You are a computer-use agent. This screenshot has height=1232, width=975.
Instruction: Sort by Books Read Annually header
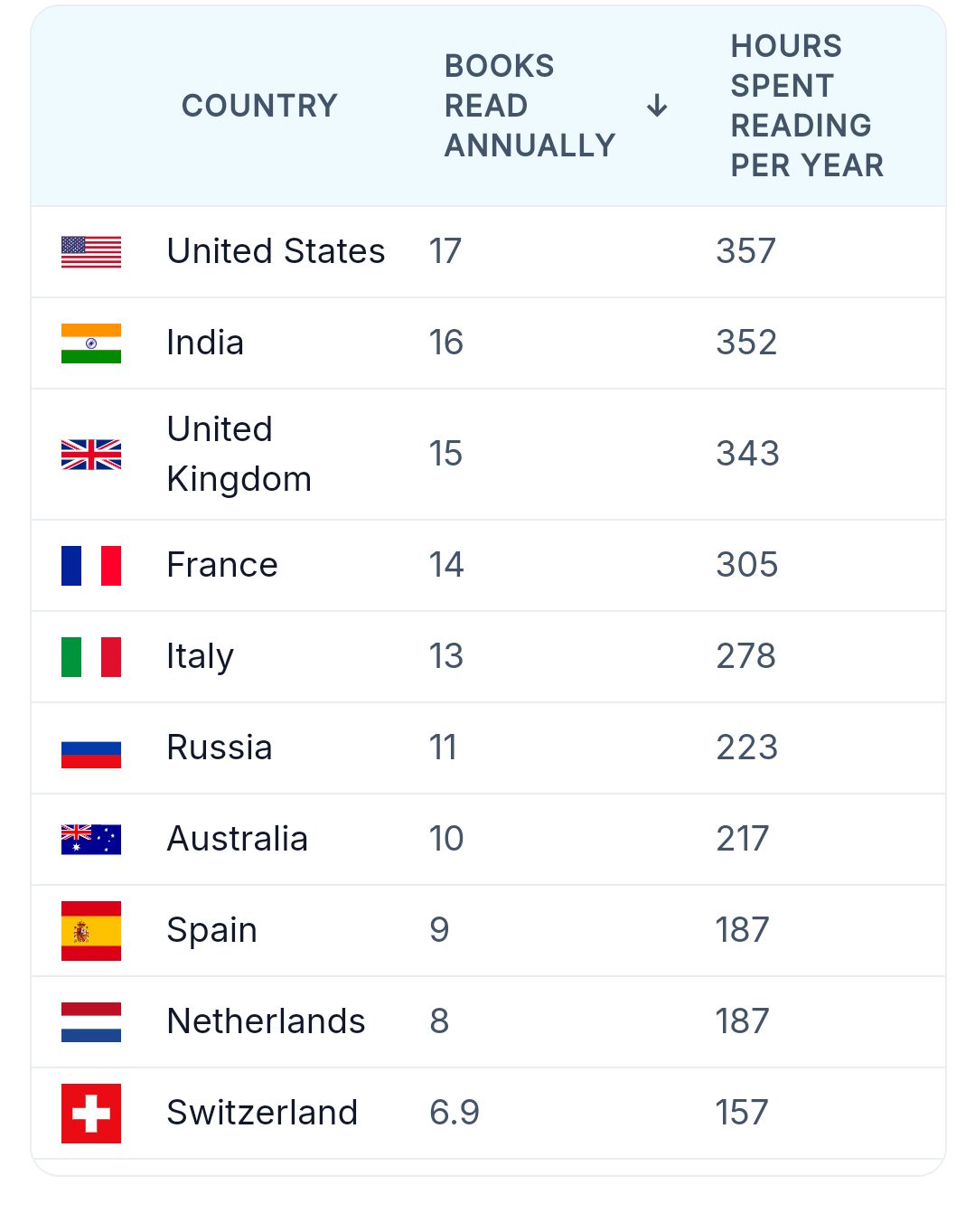click(x=530, y=106)
